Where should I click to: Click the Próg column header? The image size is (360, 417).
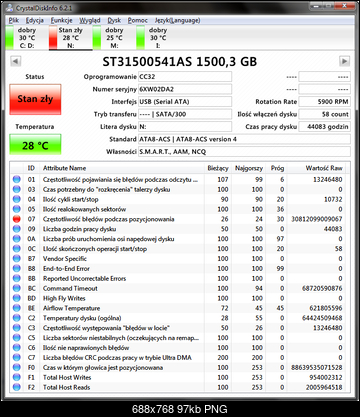tap(277, 168)
